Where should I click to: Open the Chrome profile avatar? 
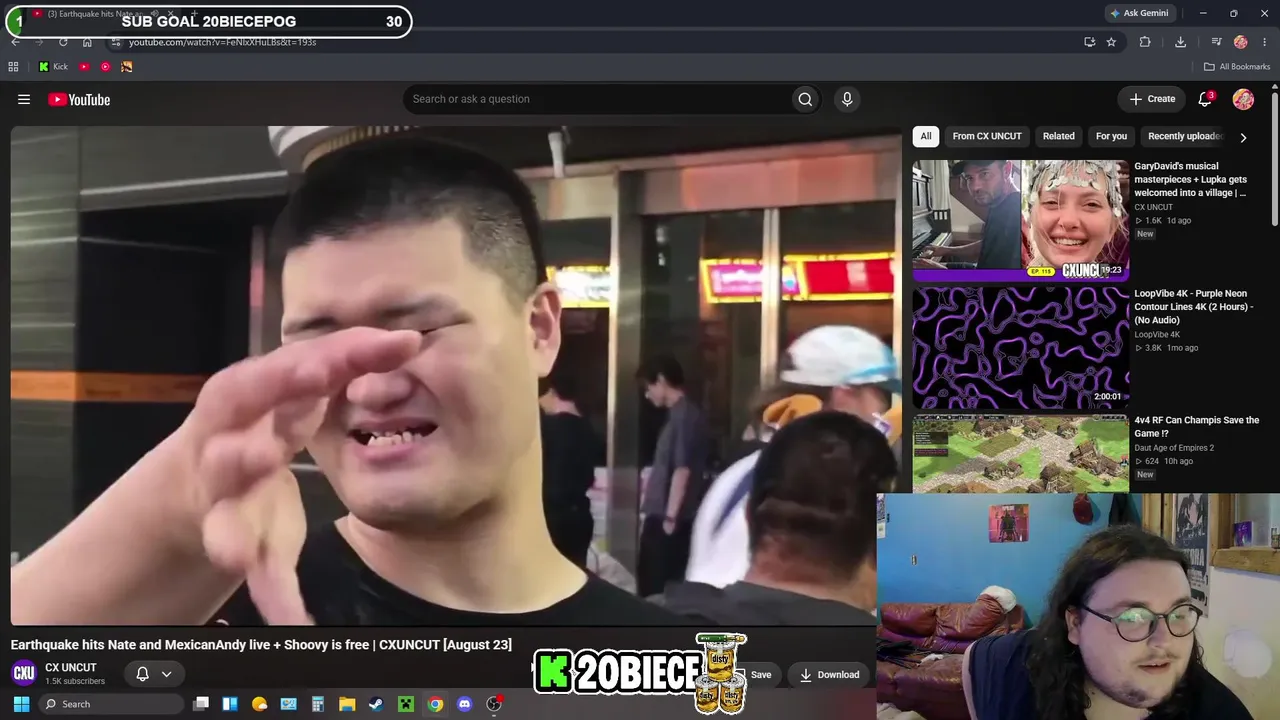1241,42
